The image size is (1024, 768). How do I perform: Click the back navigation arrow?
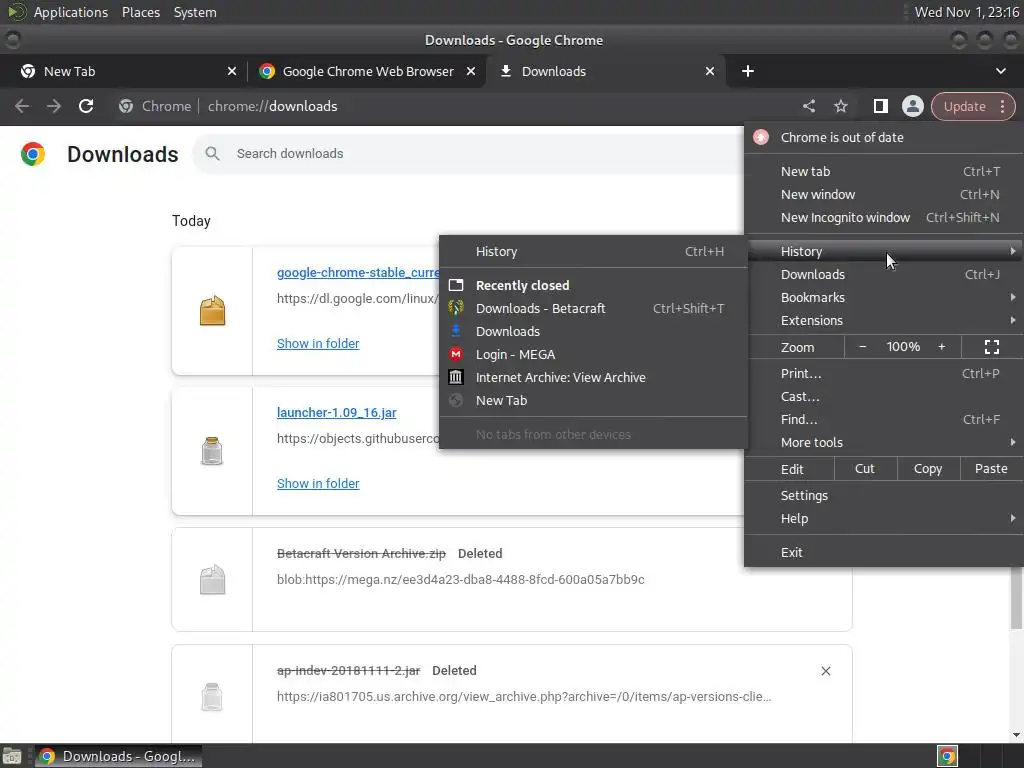tap(22, 106)
